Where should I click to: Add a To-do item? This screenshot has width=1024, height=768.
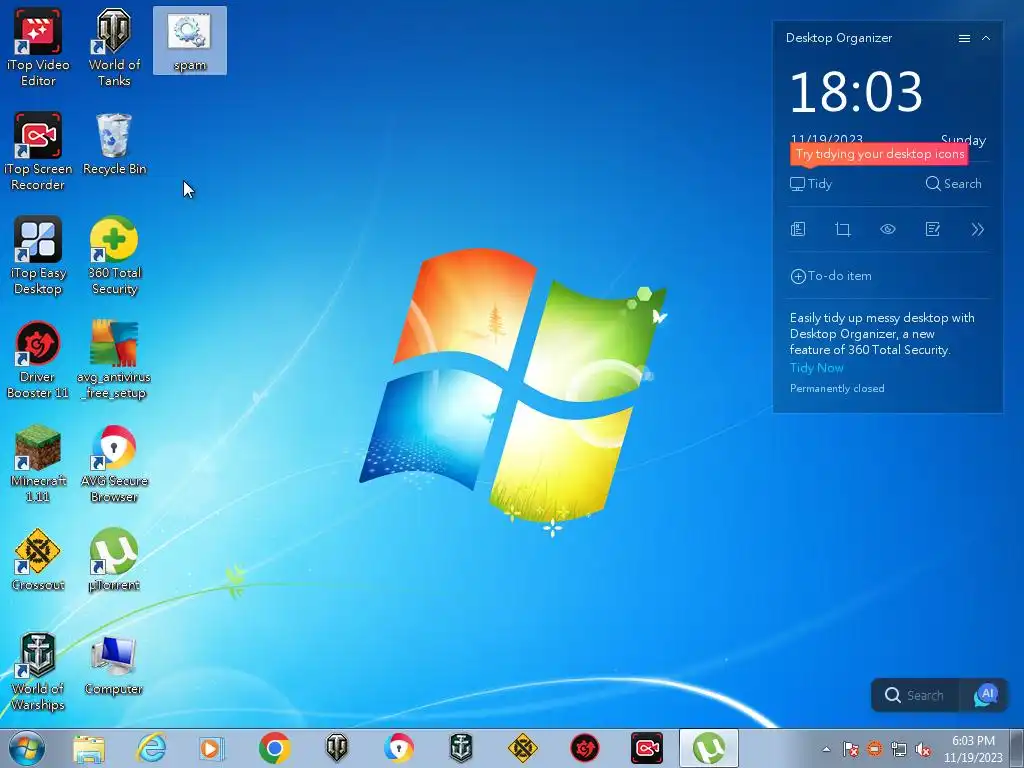pyautogui.click(x=831, y=276)
